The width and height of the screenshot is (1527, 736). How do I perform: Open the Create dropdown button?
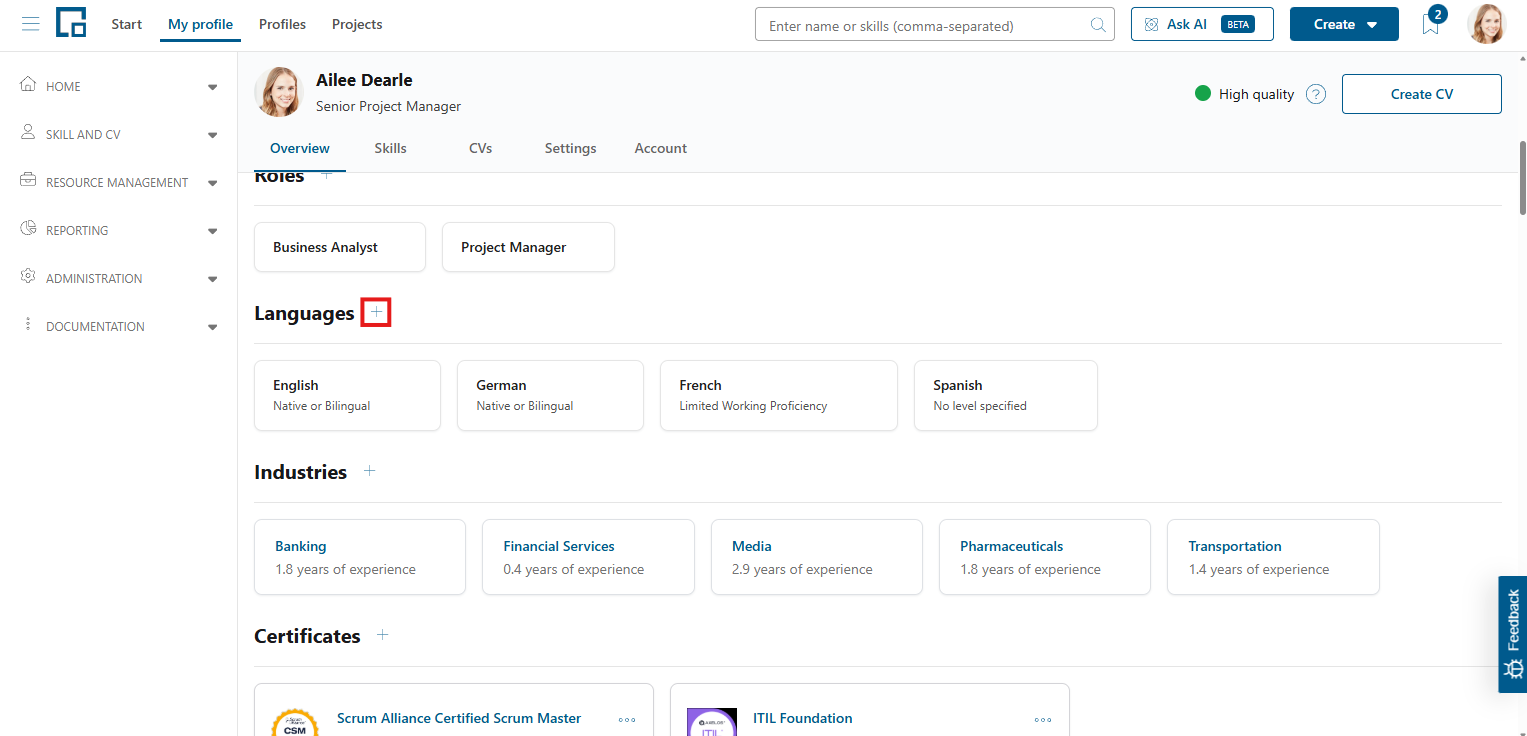[1344, 24]
